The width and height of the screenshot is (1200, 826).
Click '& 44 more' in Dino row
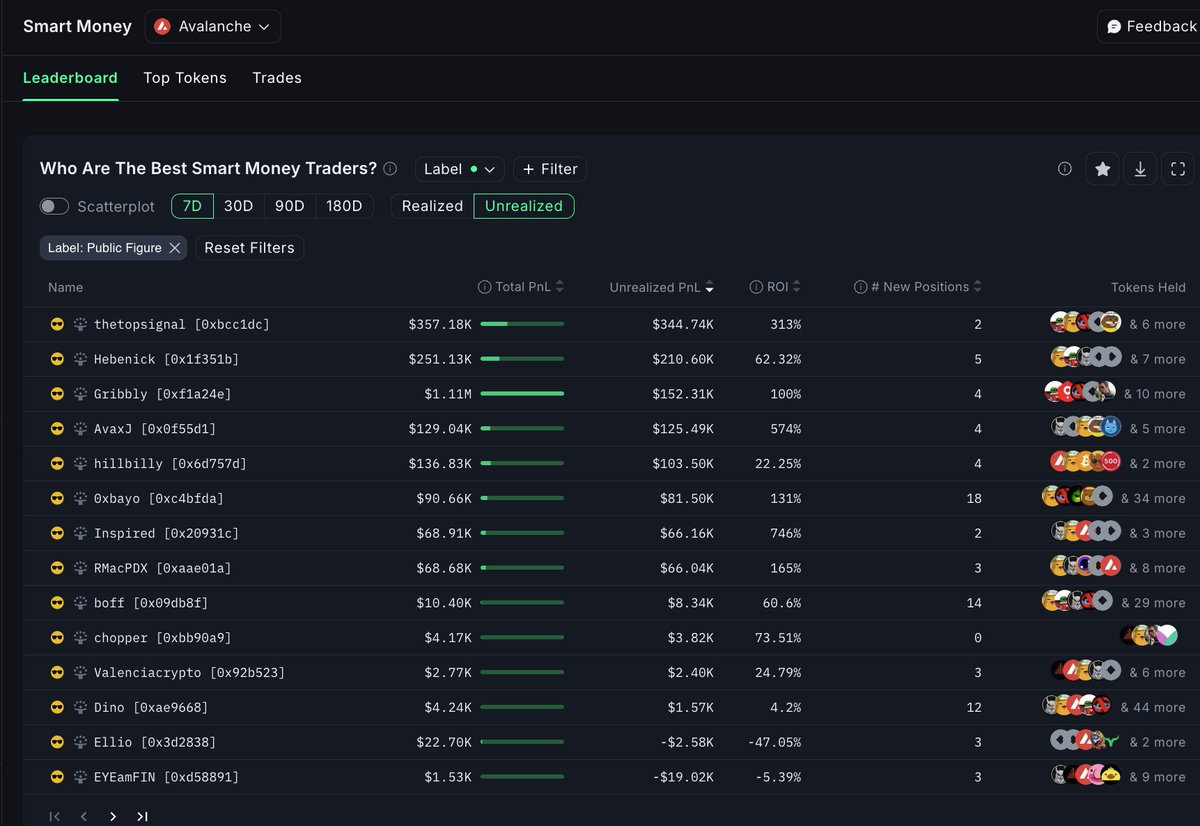point(1153,707)
